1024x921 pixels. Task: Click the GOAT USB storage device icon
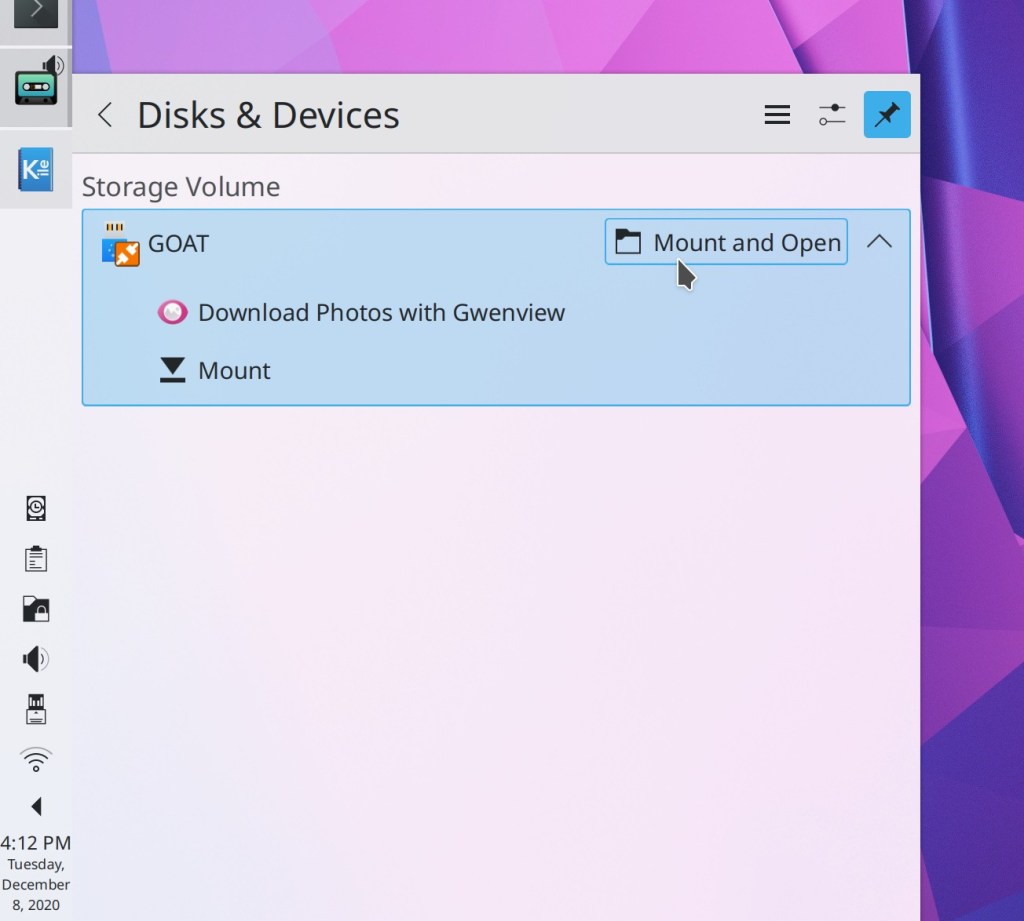120,244
